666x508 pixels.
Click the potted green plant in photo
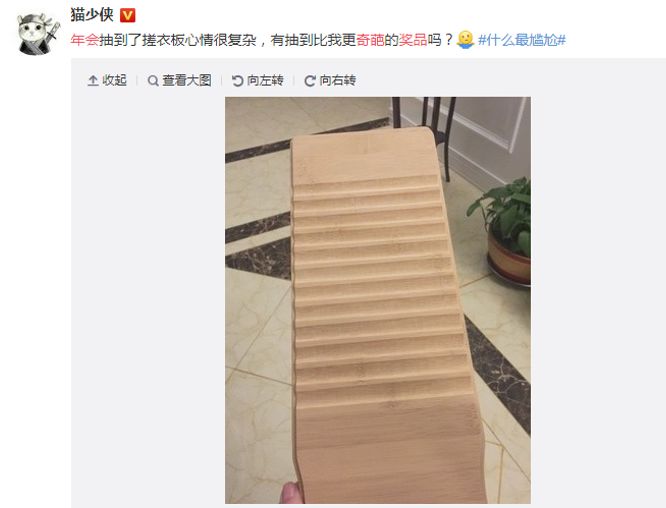point(501,231)
